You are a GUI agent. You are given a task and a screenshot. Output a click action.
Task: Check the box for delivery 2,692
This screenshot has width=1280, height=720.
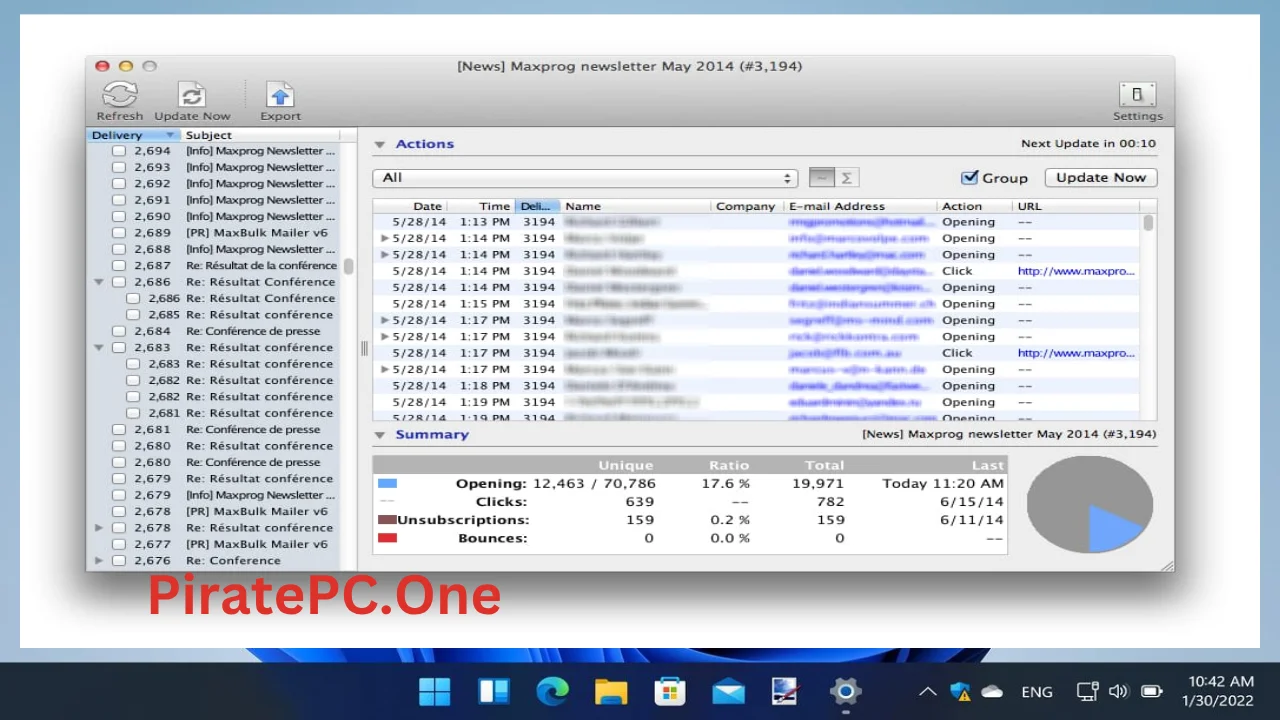(x=119, y=183)
